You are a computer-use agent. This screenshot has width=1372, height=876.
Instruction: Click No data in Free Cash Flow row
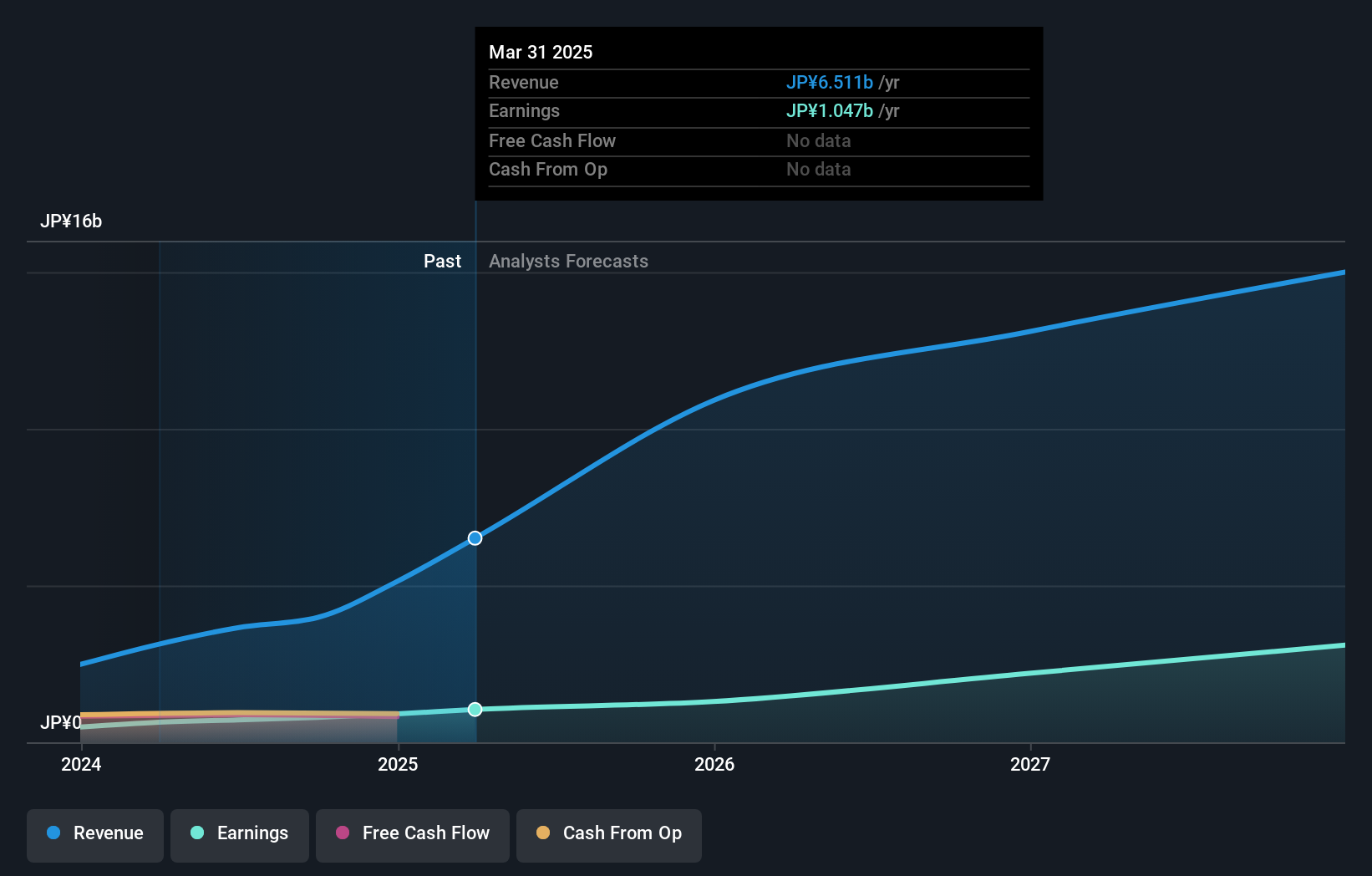819,140
